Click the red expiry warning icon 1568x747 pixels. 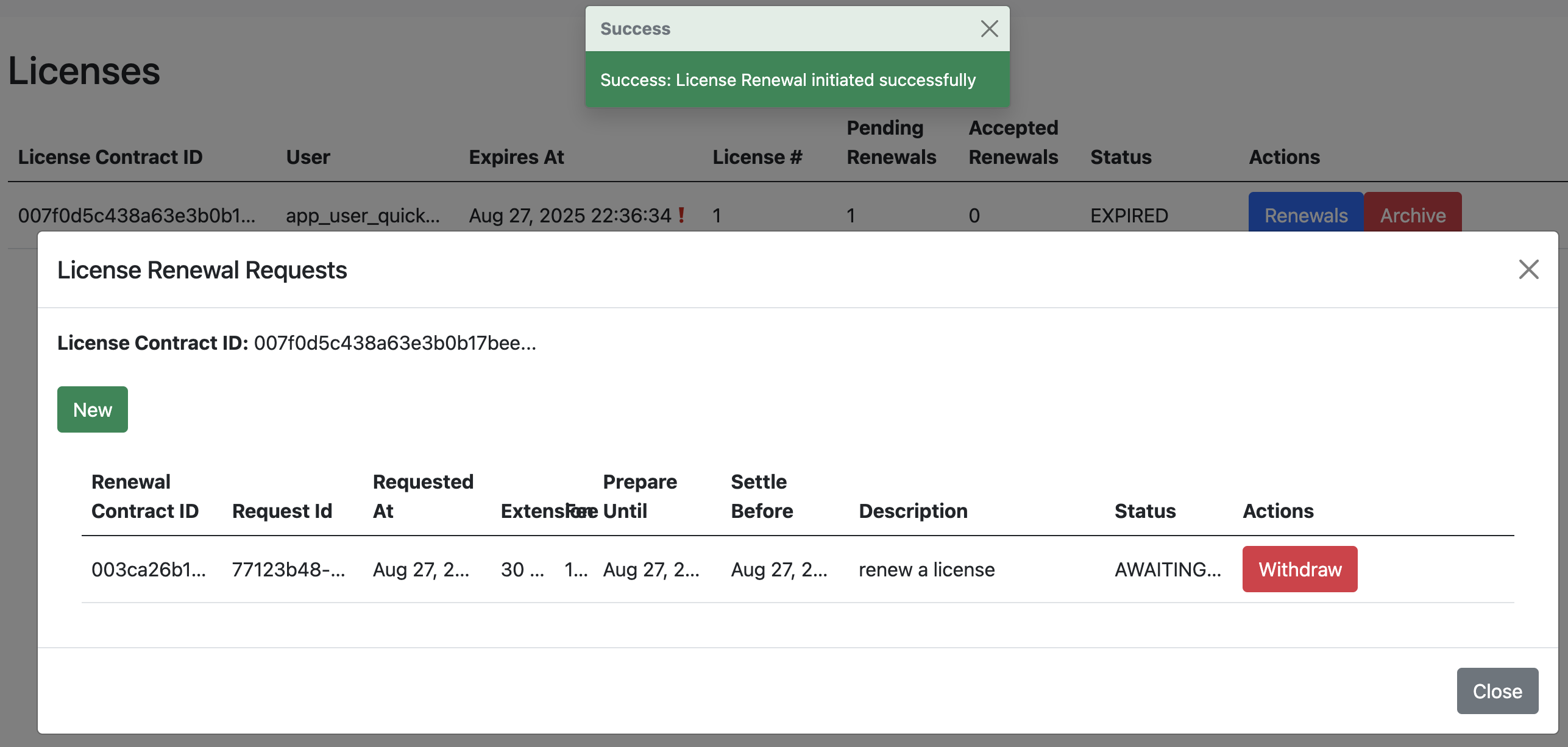click(681, 215)
